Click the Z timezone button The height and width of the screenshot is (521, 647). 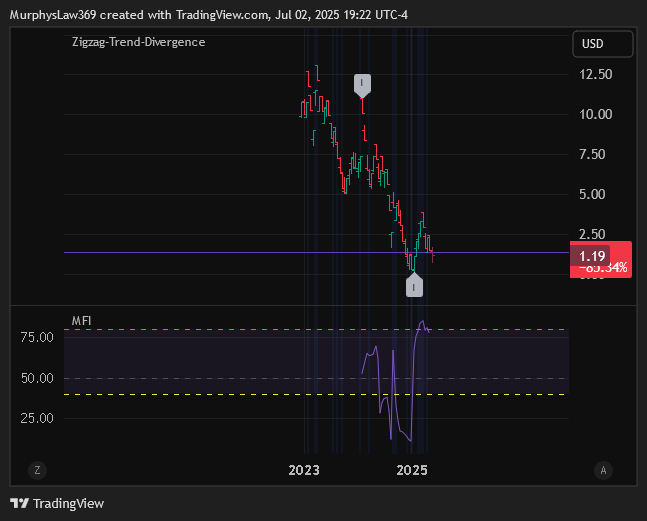click(x=37, y=470)
